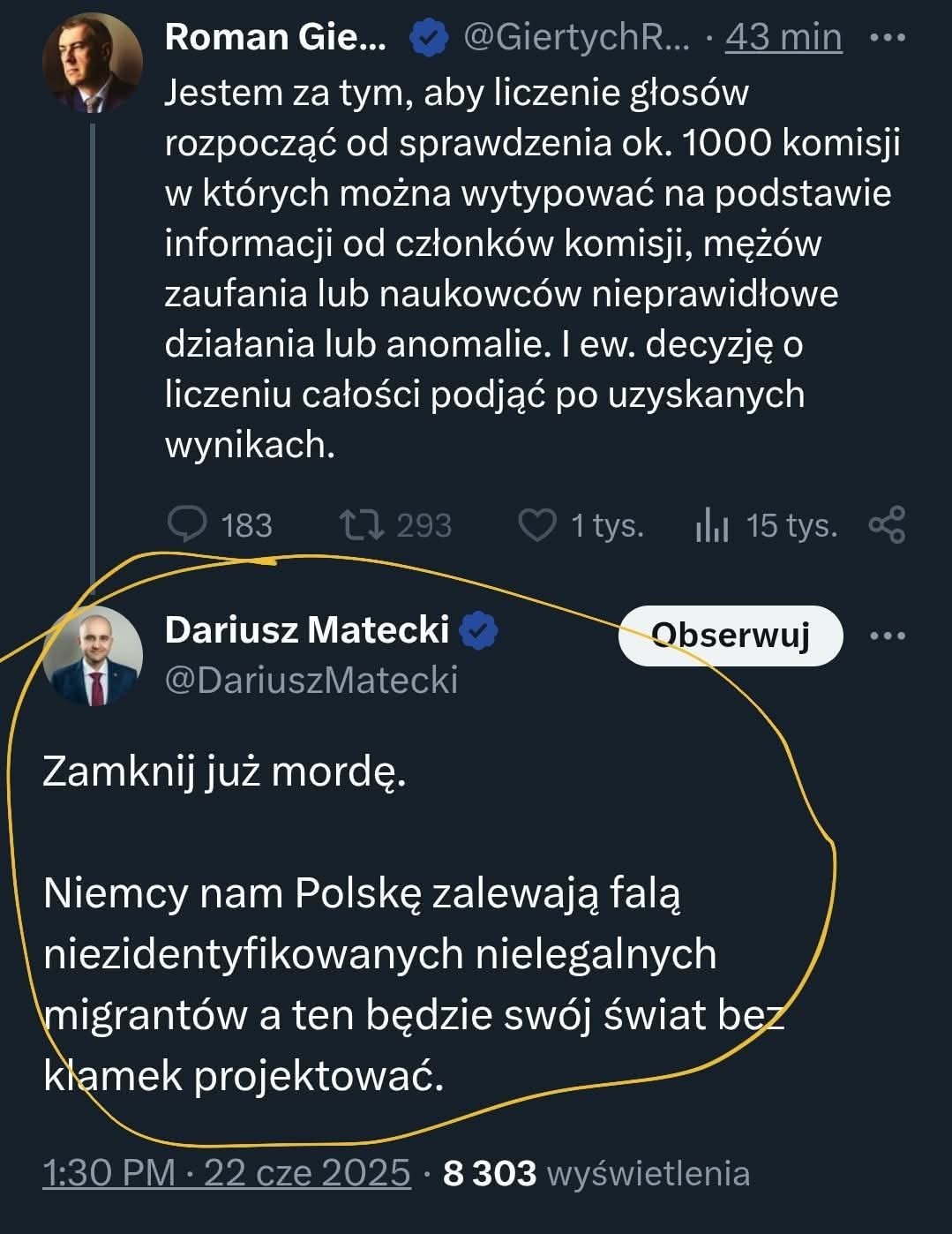Open Roman Giertych's profile picture

coord(93,64)
